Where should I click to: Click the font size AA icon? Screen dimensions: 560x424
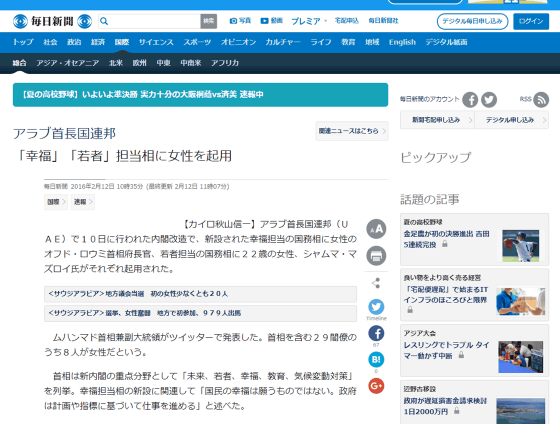click(x=376, y=229)
